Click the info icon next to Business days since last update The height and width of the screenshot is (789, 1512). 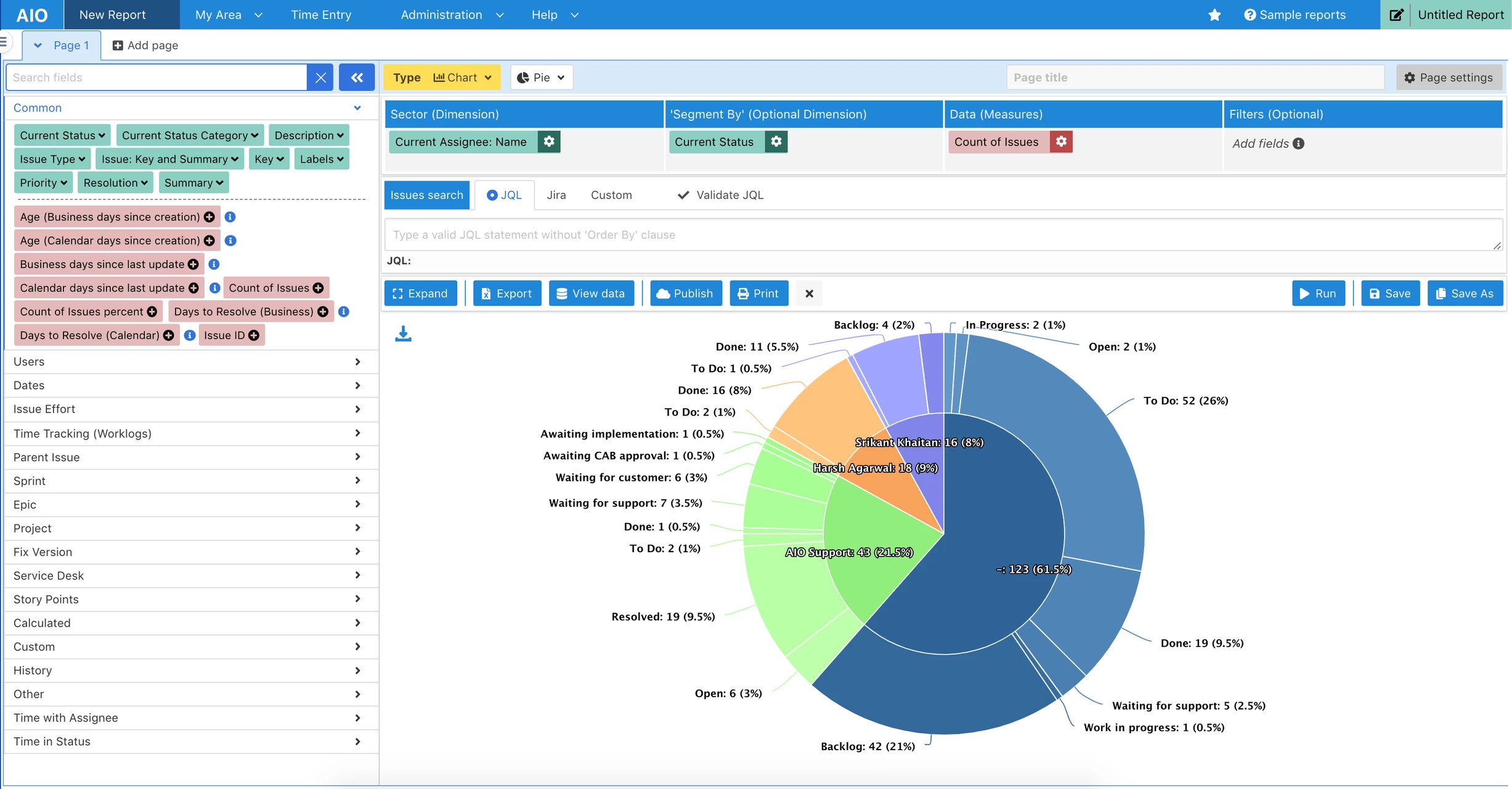(214, 264)
